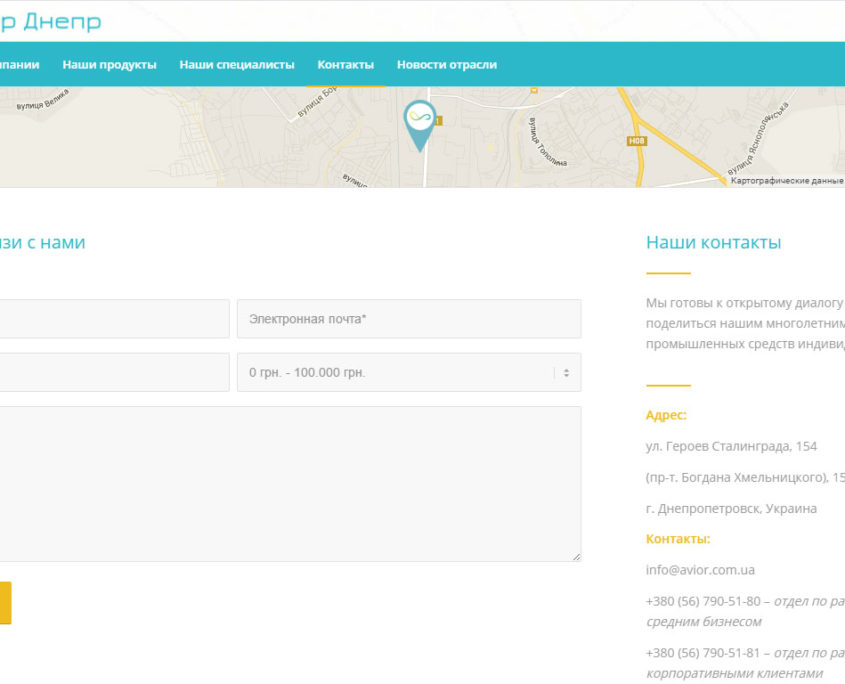Image resolution: width=845 pixels, height=684 pixels.
Task: Click the H08 highway badge on map
Action: click(x=636, y=141)
